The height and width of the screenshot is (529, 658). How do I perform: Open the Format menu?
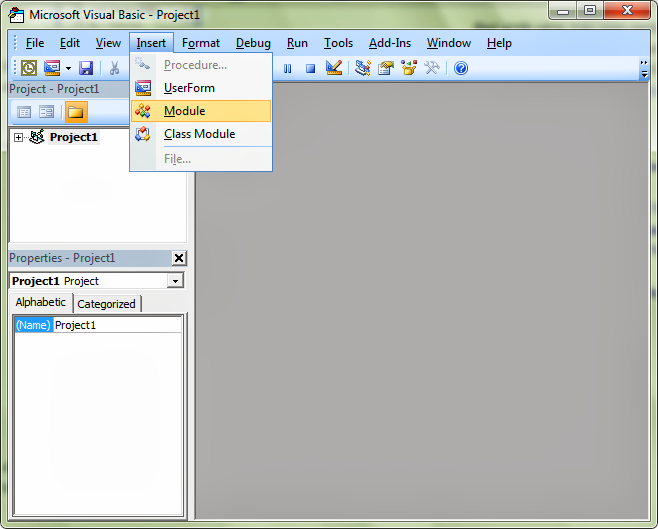(201, 43)
